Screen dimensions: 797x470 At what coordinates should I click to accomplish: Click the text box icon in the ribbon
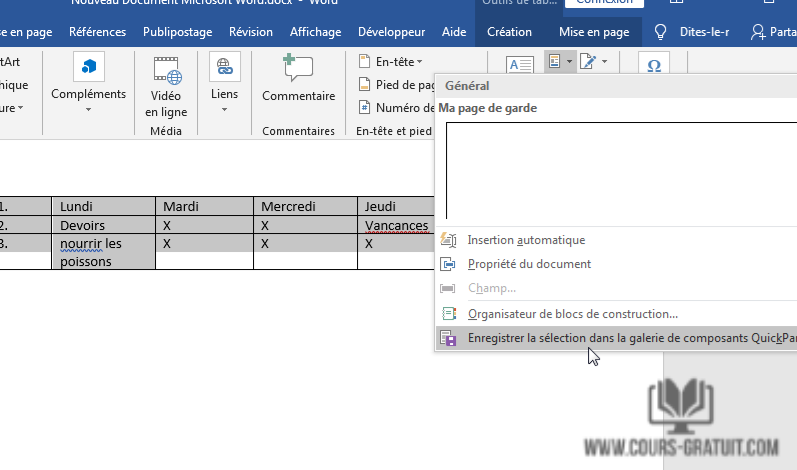point(520,65)
